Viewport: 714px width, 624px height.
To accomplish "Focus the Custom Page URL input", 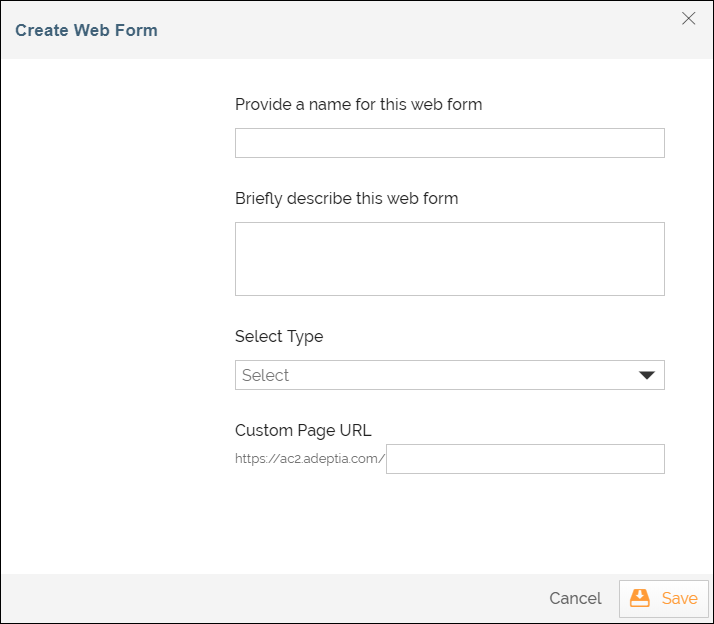I will point(525,459).
